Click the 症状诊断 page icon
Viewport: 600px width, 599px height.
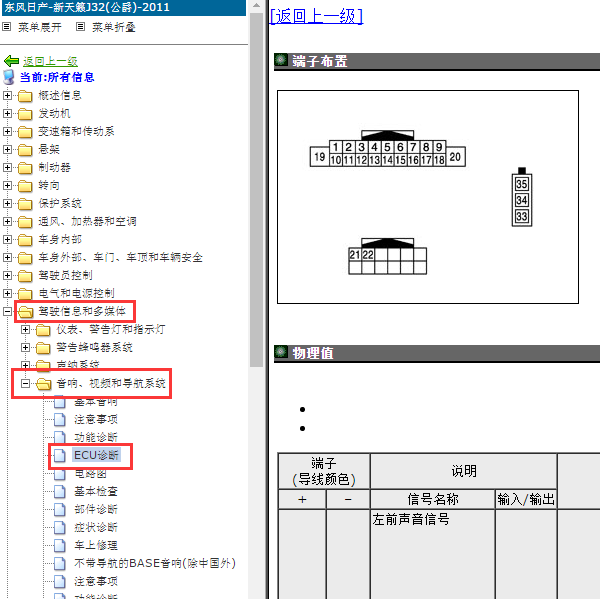coord(59,527)
